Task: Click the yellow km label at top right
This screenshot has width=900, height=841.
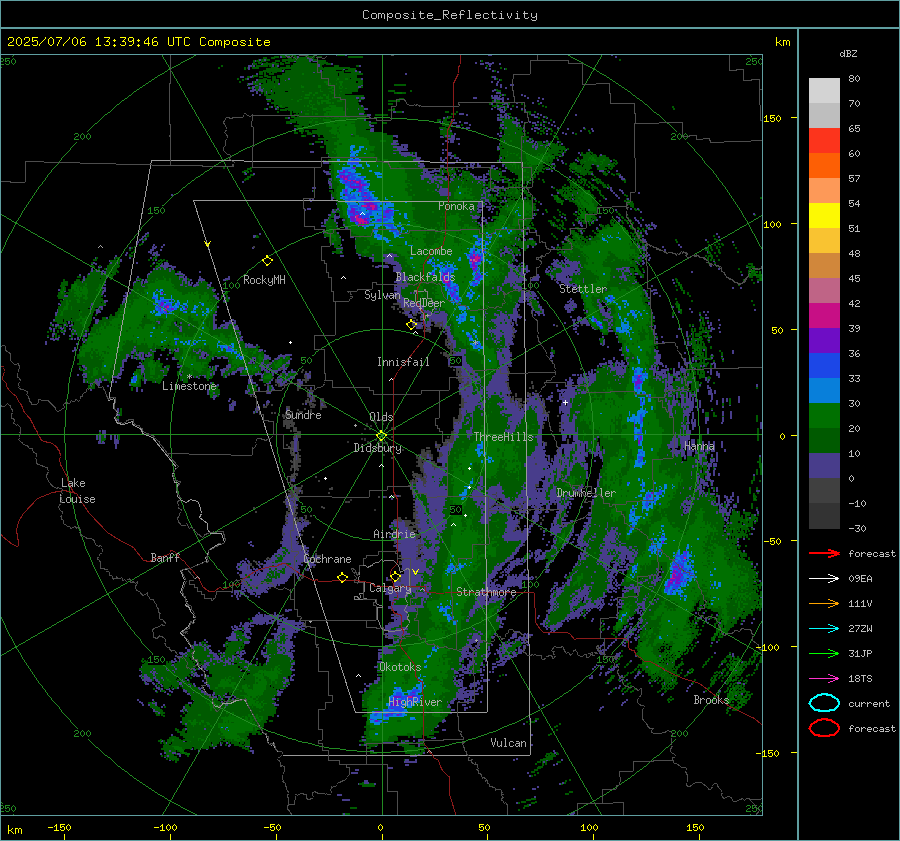Action: click(783, 42)
